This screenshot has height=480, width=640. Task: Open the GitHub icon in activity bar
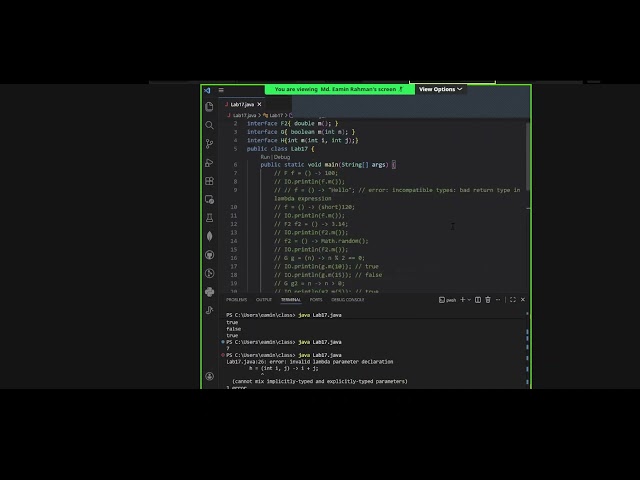pos(209,255)
